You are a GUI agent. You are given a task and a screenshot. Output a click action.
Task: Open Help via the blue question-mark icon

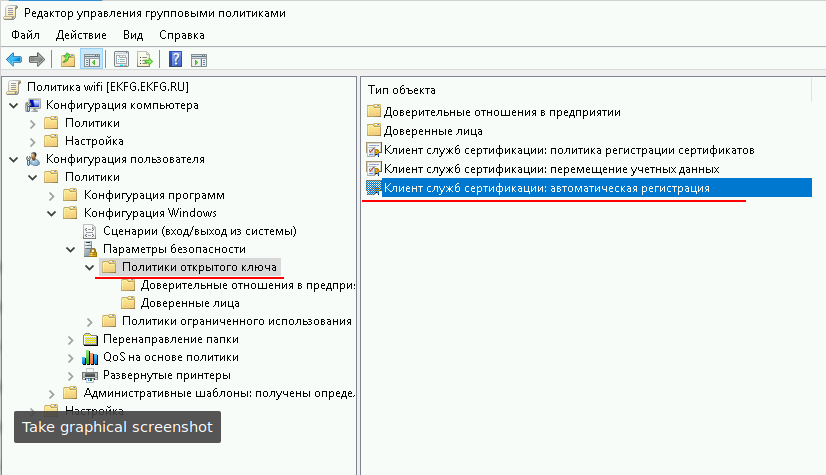coord(176,60)
